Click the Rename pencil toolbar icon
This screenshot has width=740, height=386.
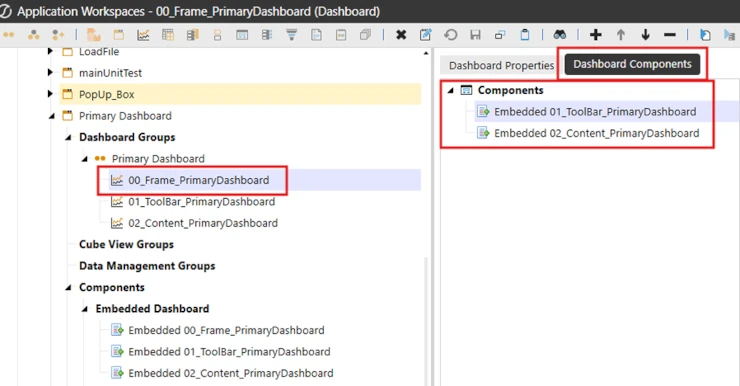[x=426, y=35]
